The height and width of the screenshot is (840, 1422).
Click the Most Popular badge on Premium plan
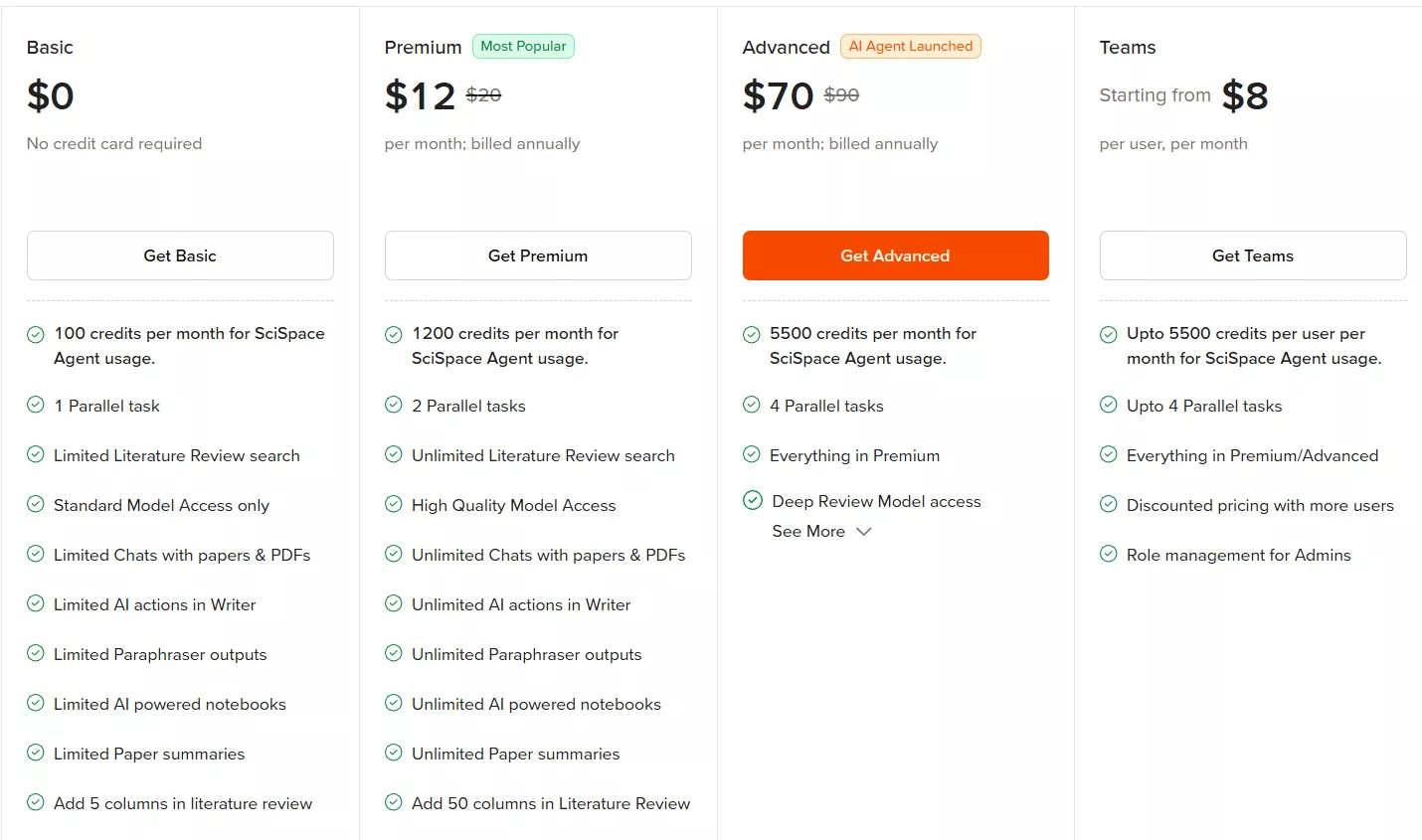[x=523, y=46]
